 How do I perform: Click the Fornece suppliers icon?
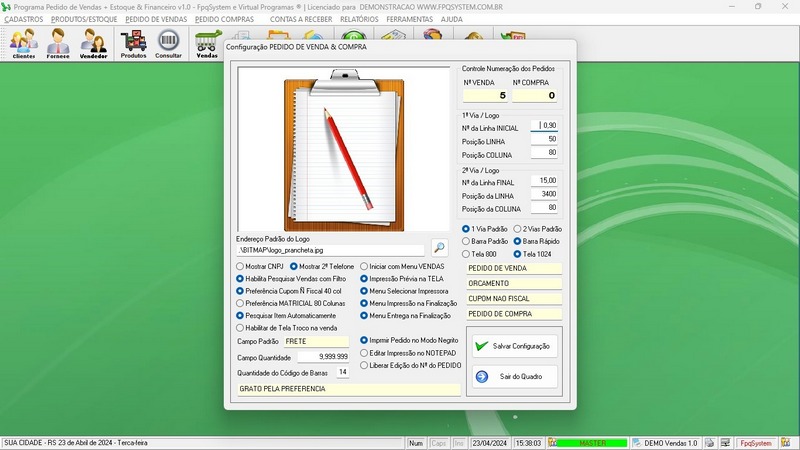click(x=58, y=43)
